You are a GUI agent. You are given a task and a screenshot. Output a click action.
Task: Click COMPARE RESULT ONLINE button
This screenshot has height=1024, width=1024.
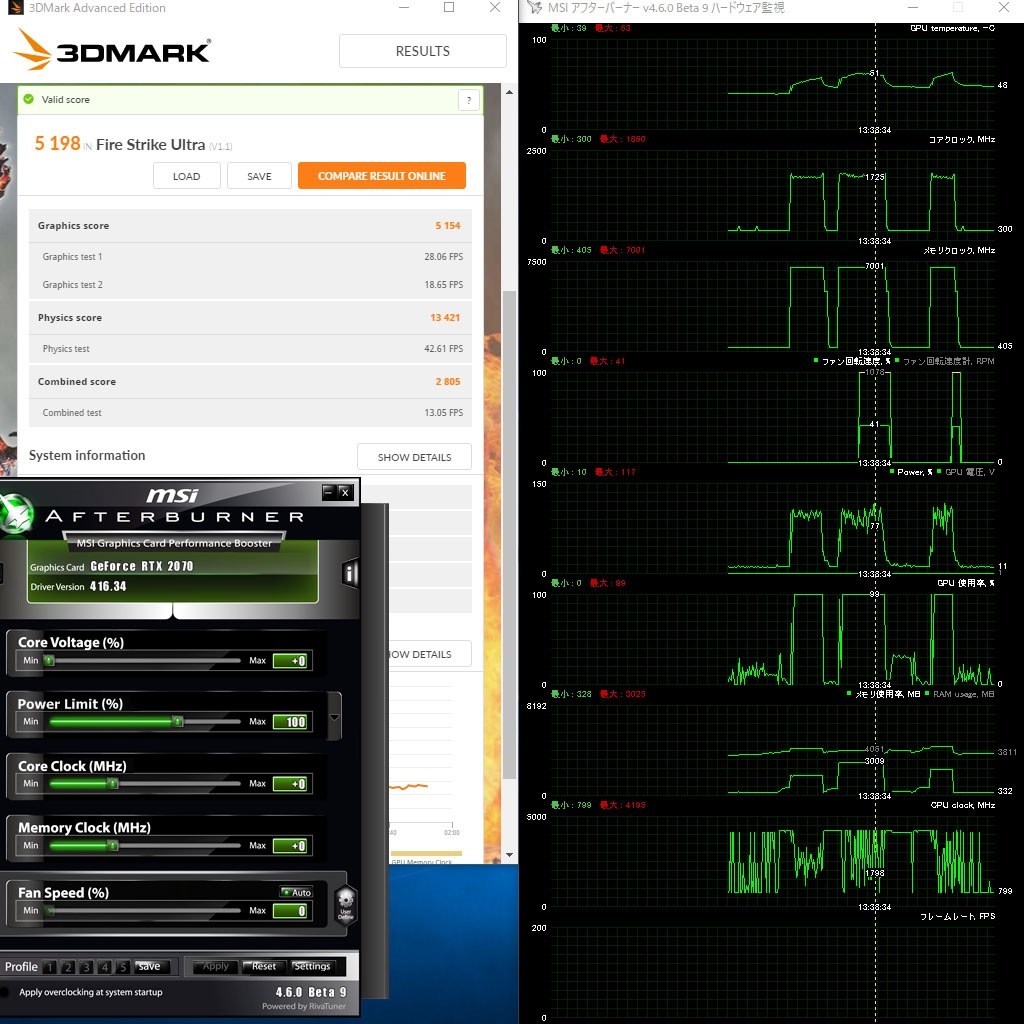[382, 176]
